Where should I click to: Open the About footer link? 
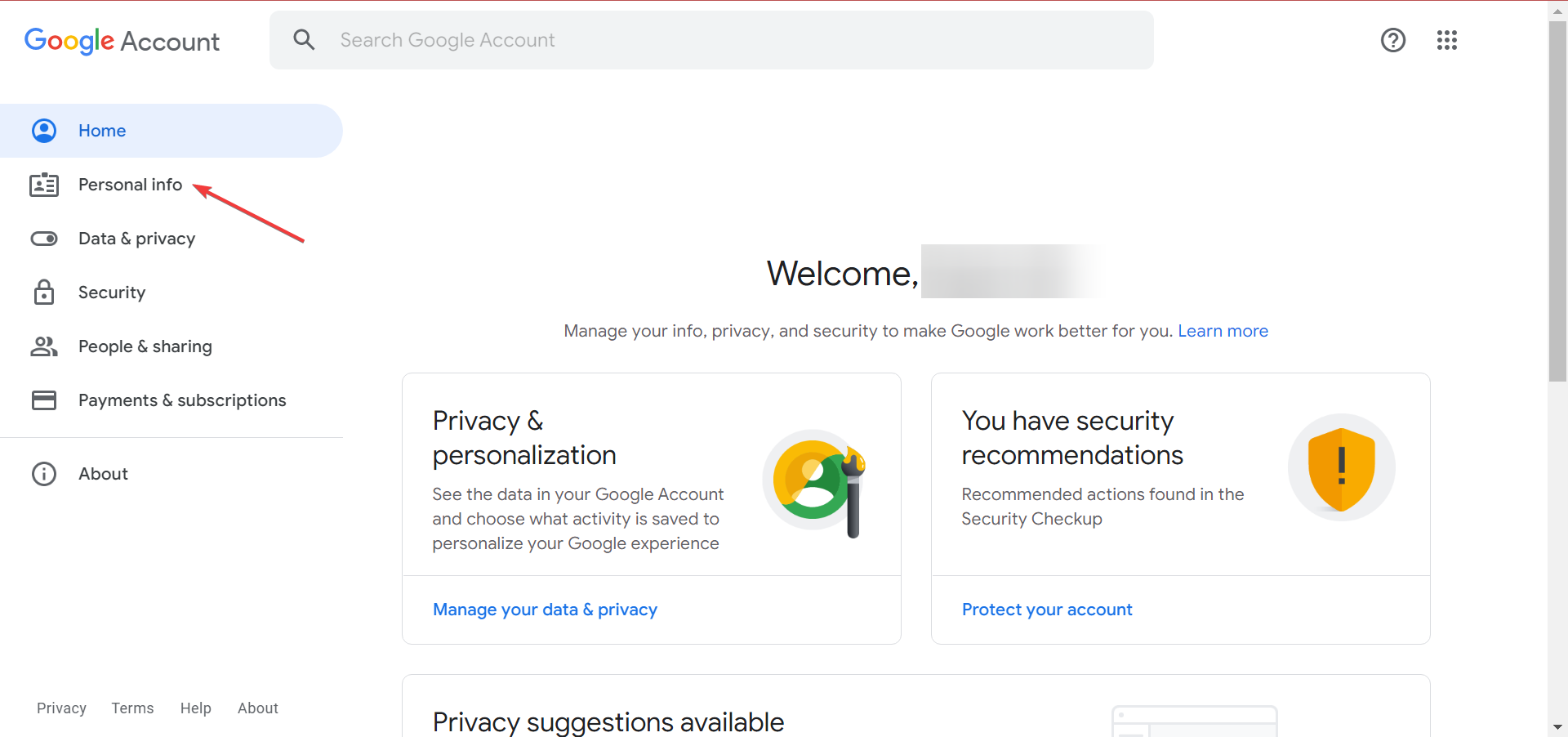[258, 708]
